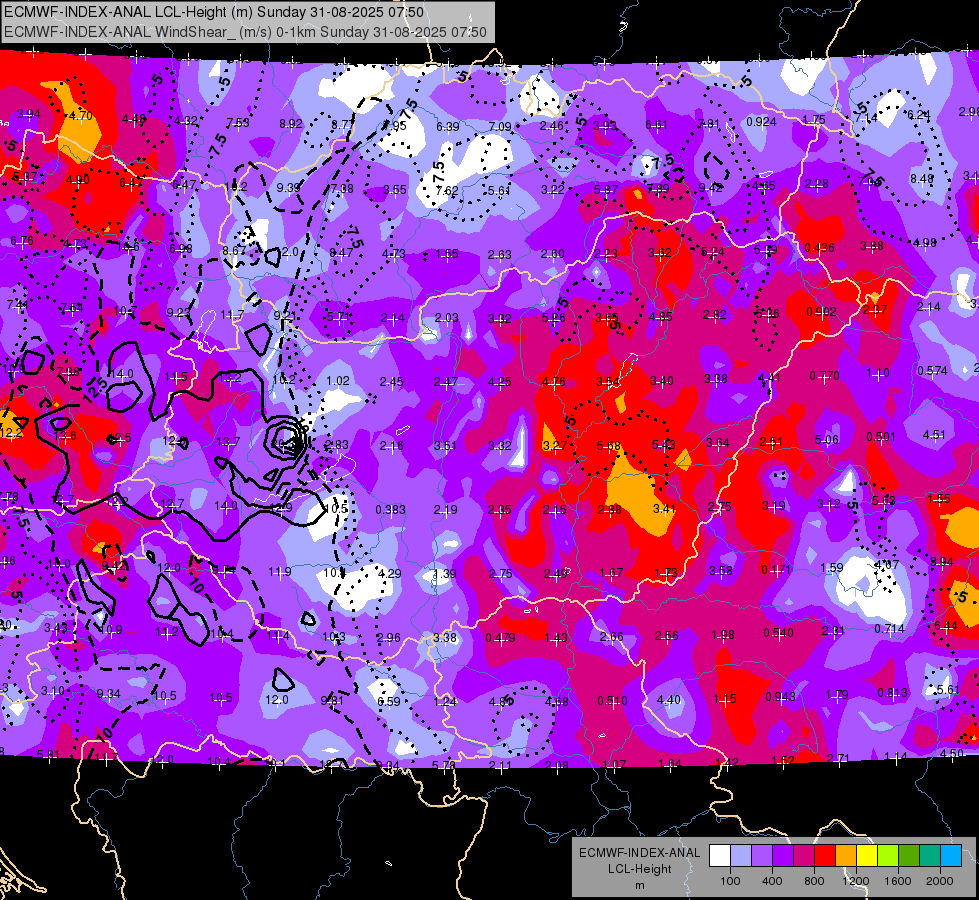Screen dimensions: 979x900
Task: Select the value 3.40 on the map
Action: coord(662,380)
